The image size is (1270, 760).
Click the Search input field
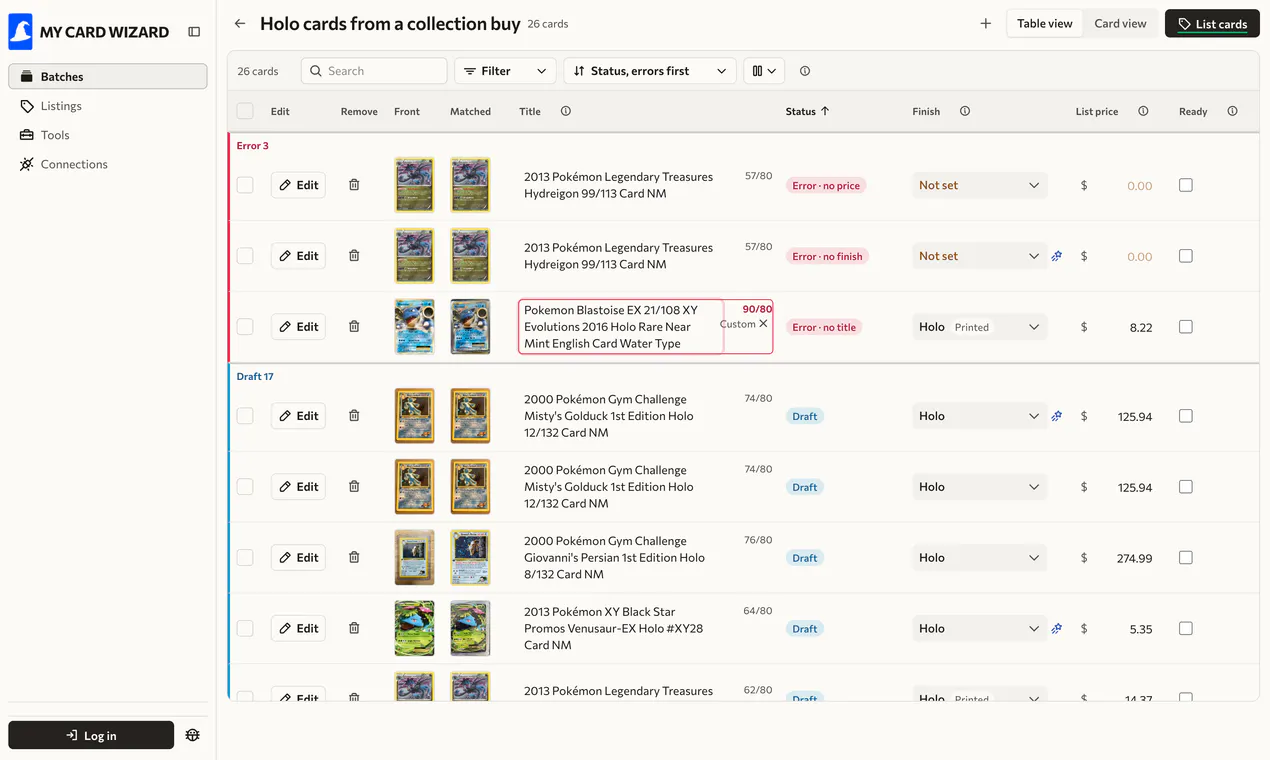[374, 71]
